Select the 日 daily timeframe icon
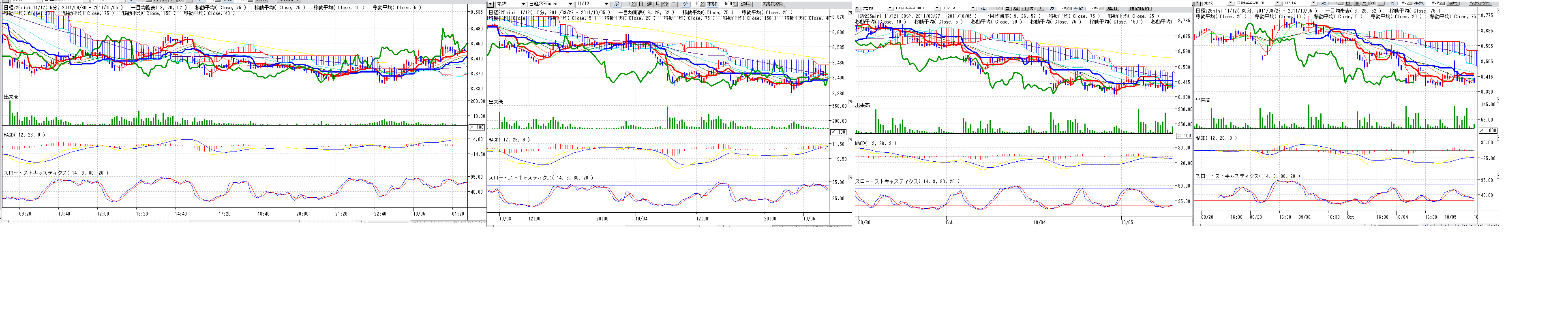The image size is (1568, 329). (x=641, y=4)
